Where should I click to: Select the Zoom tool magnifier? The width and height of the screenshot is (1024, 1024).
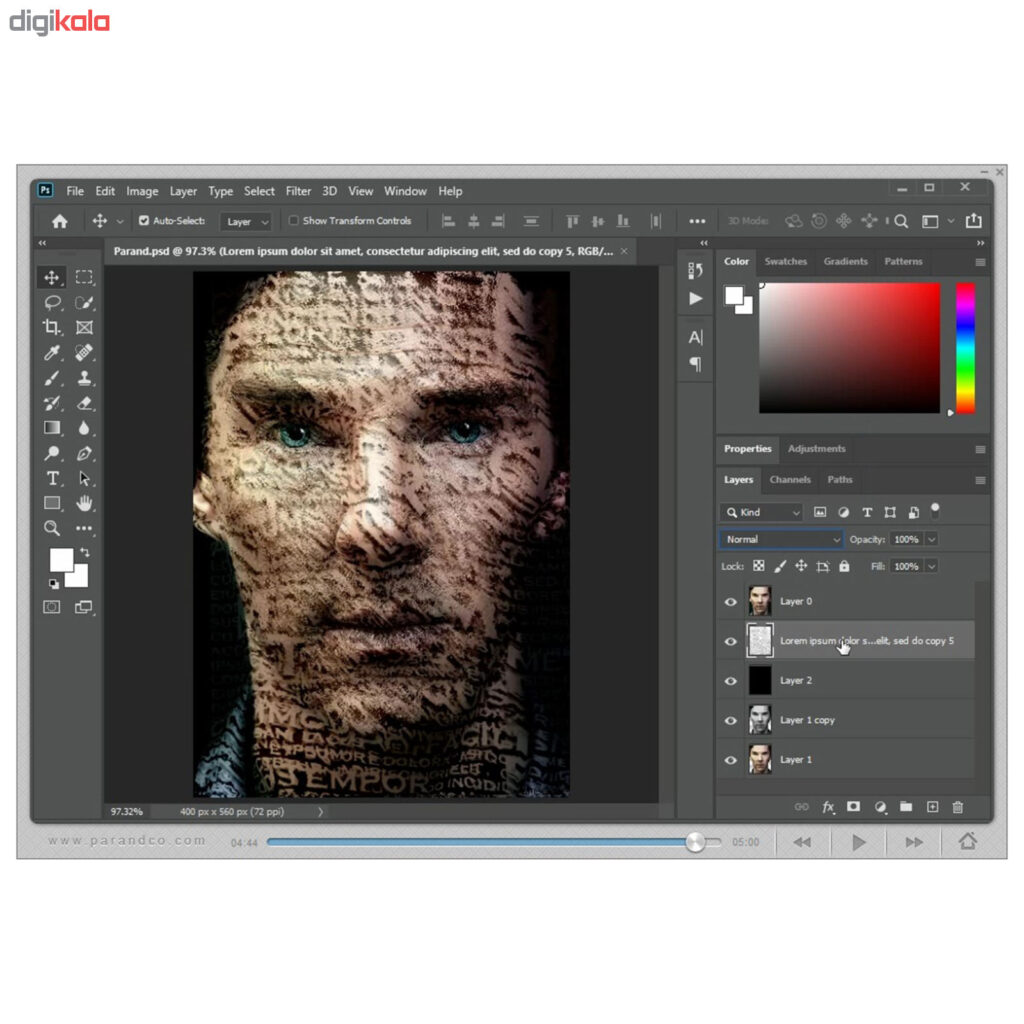[x=52, y=528]
